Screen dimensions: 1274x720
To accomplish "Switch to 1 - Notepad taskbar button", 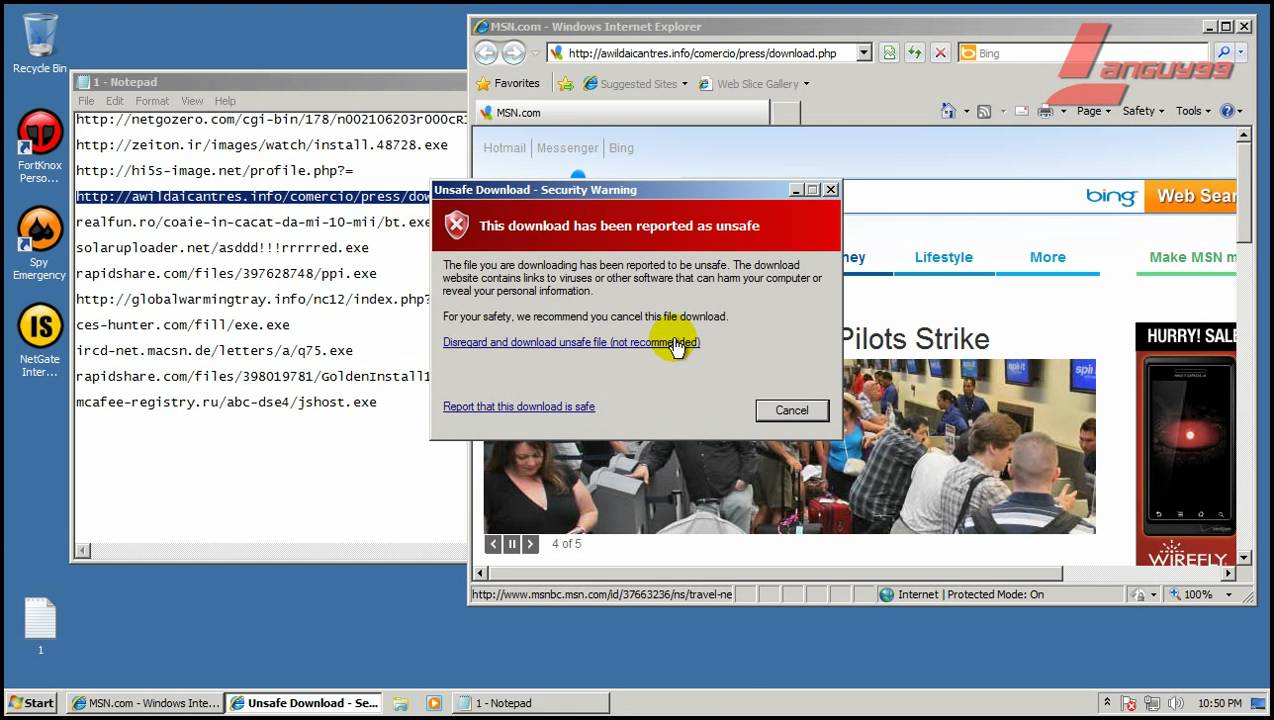I will click(530, 703).
